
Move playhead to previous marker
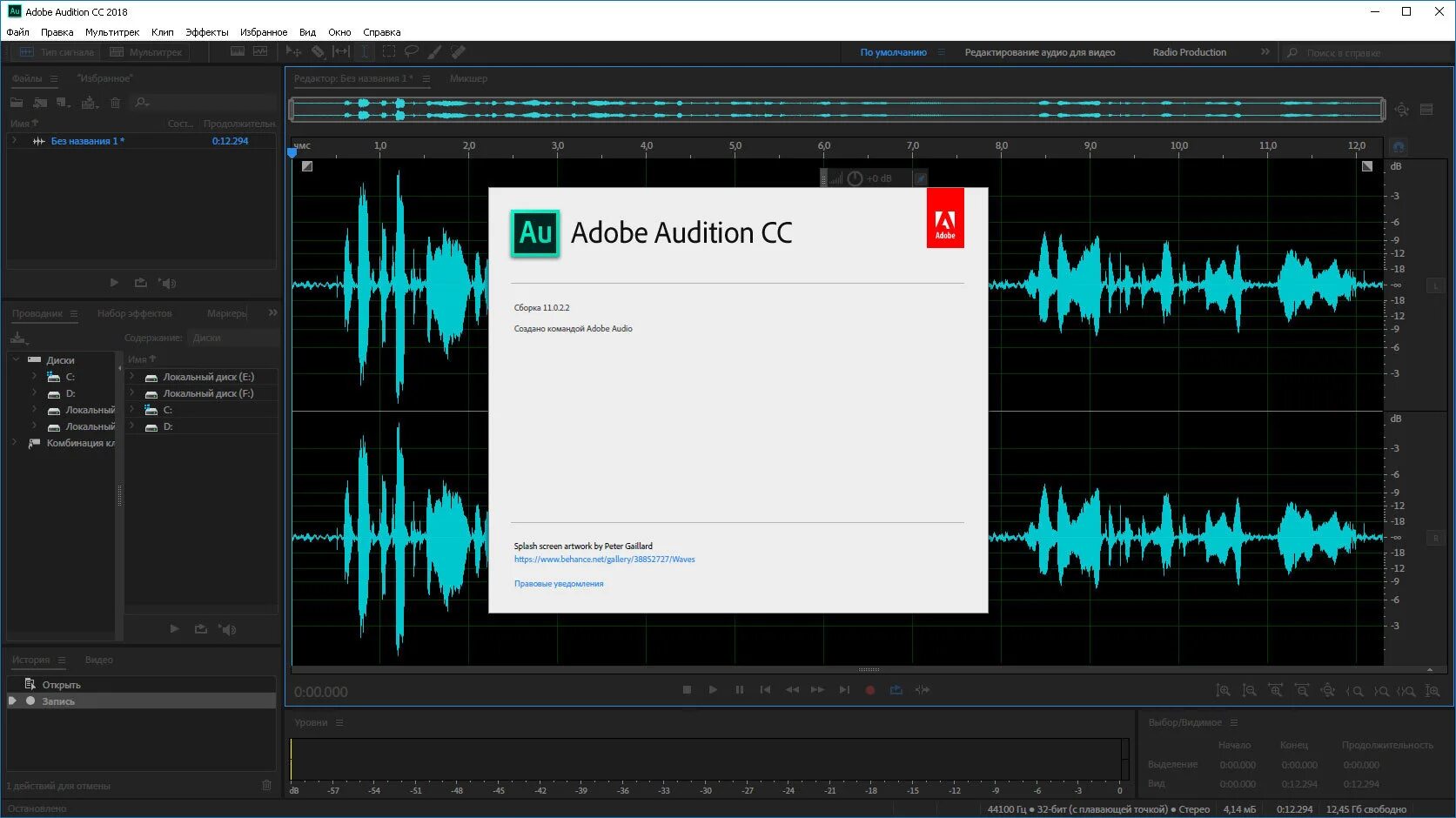765,690
